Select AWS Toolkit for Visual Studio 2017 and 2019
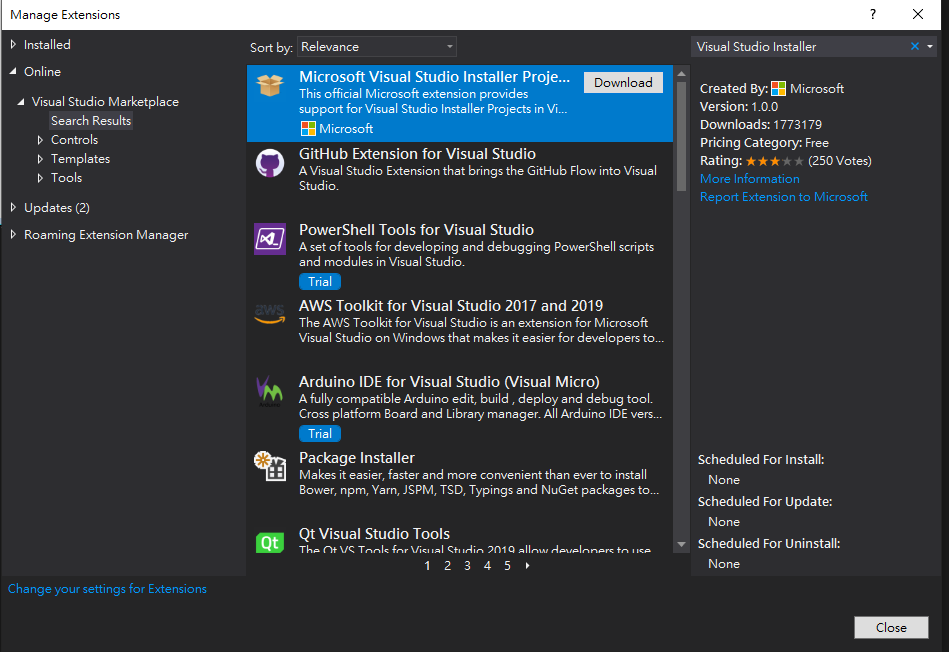Viewport: 949px width, 652px height. click(451, 306)
